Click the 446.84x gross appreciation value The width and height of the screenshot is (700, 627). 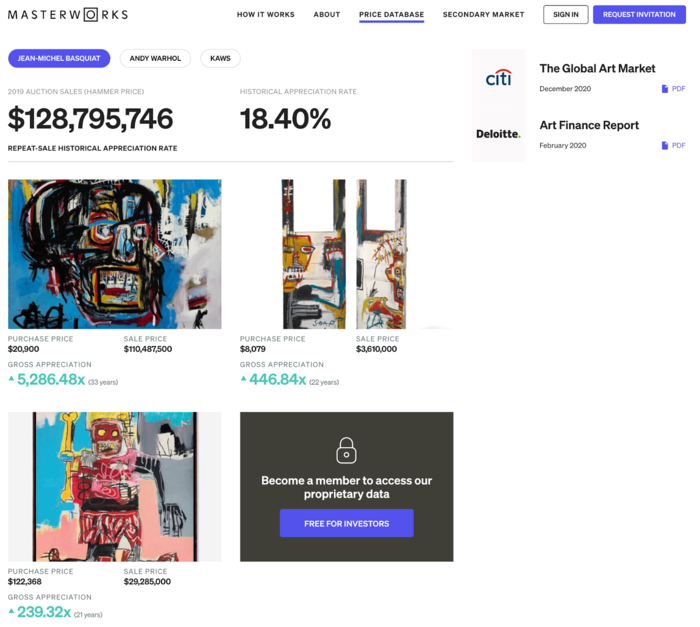pos(278,380)
